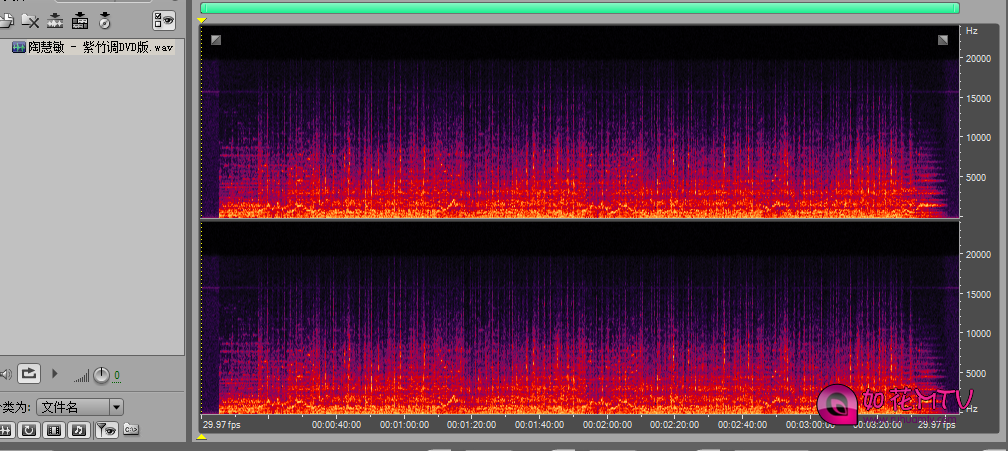The image size is (1008, 451).
Task: Click 20000 on the top channel frequency scale
Action: coord(978,58)
